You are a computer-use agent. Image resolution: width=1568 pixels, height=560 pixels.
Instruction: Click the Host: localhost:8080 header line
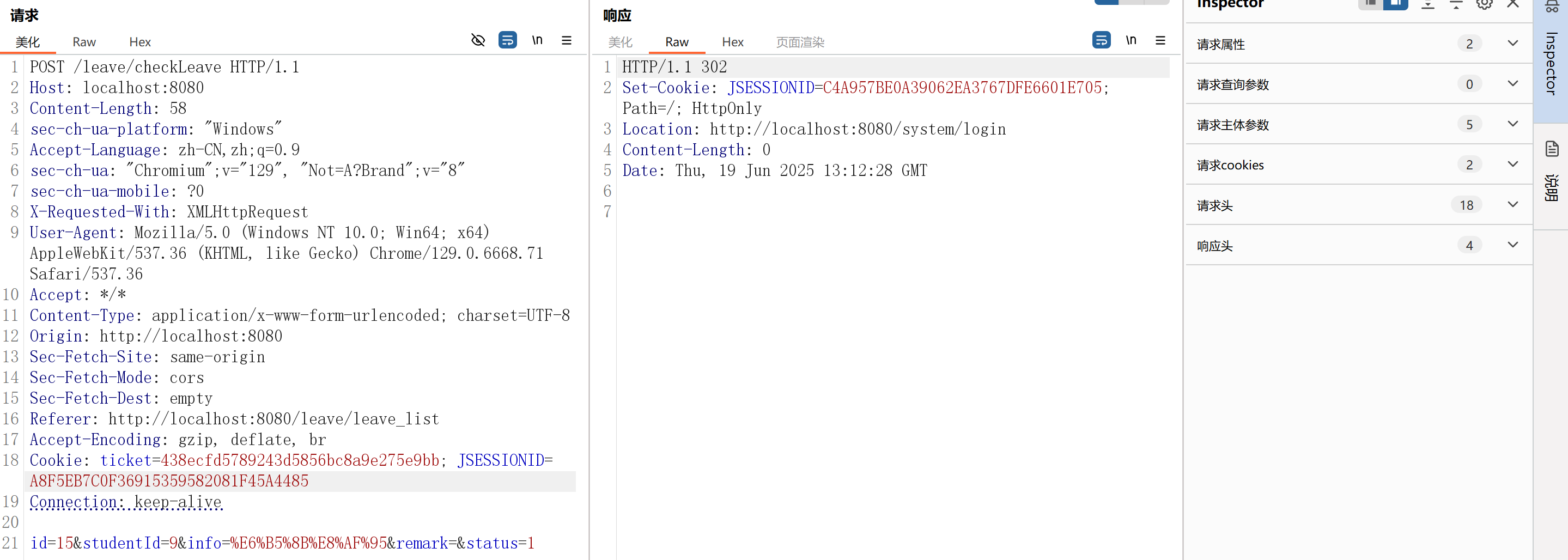point(116,88)
